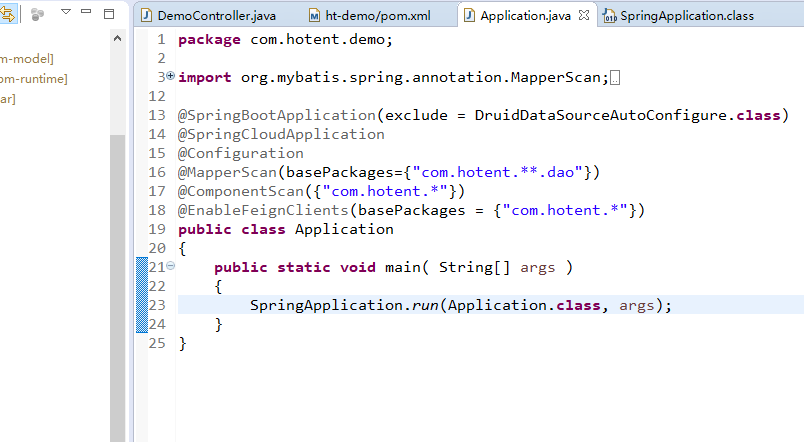Click line number 13 in gutter
Screen dimensions: 804x442
pos(157,115)
